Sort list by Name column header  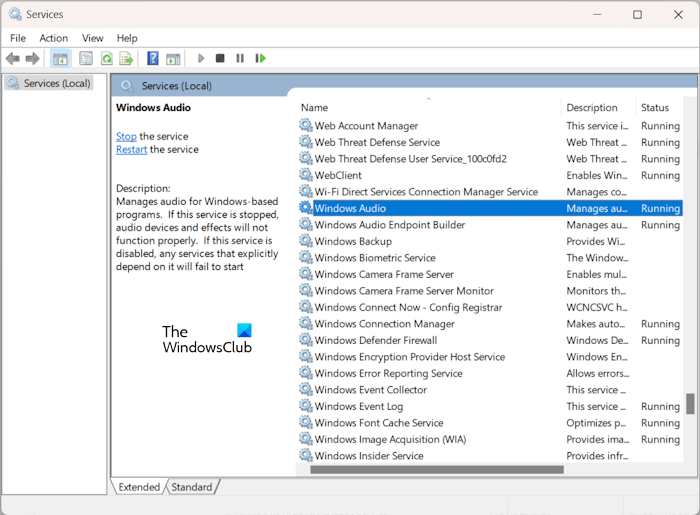(x=314, y=107)
